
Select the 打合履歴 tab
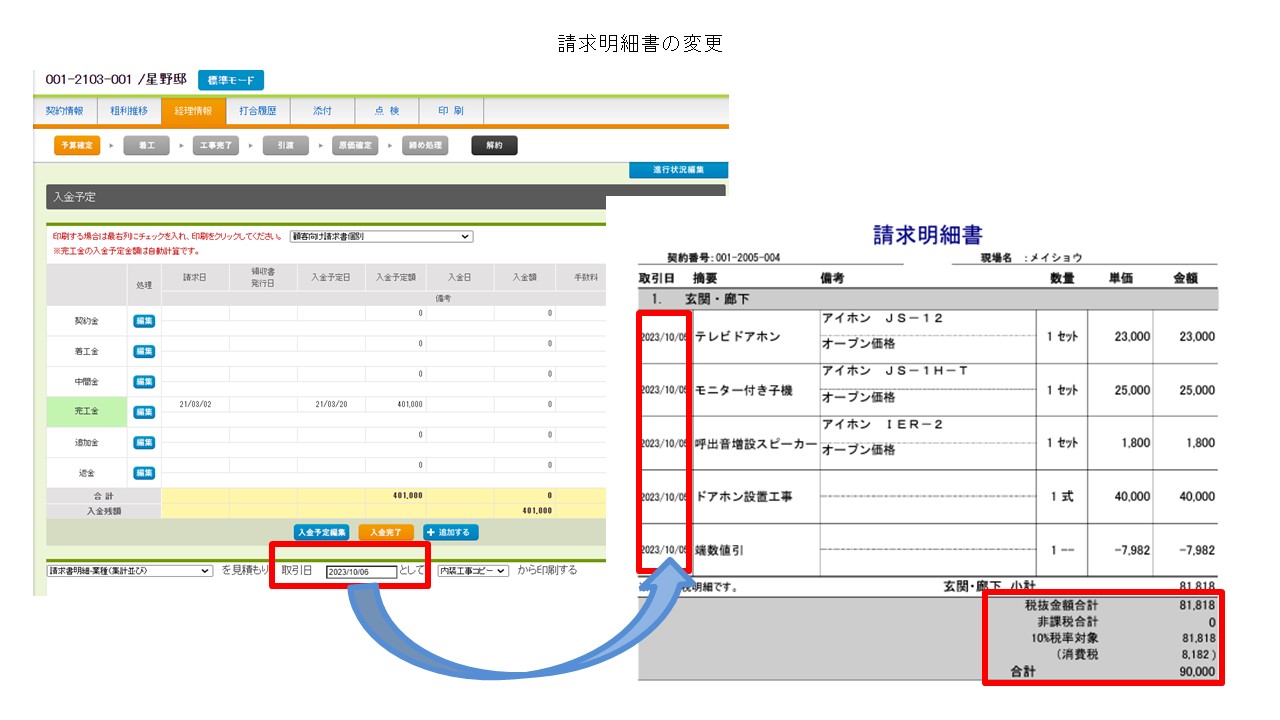(257, 111)
